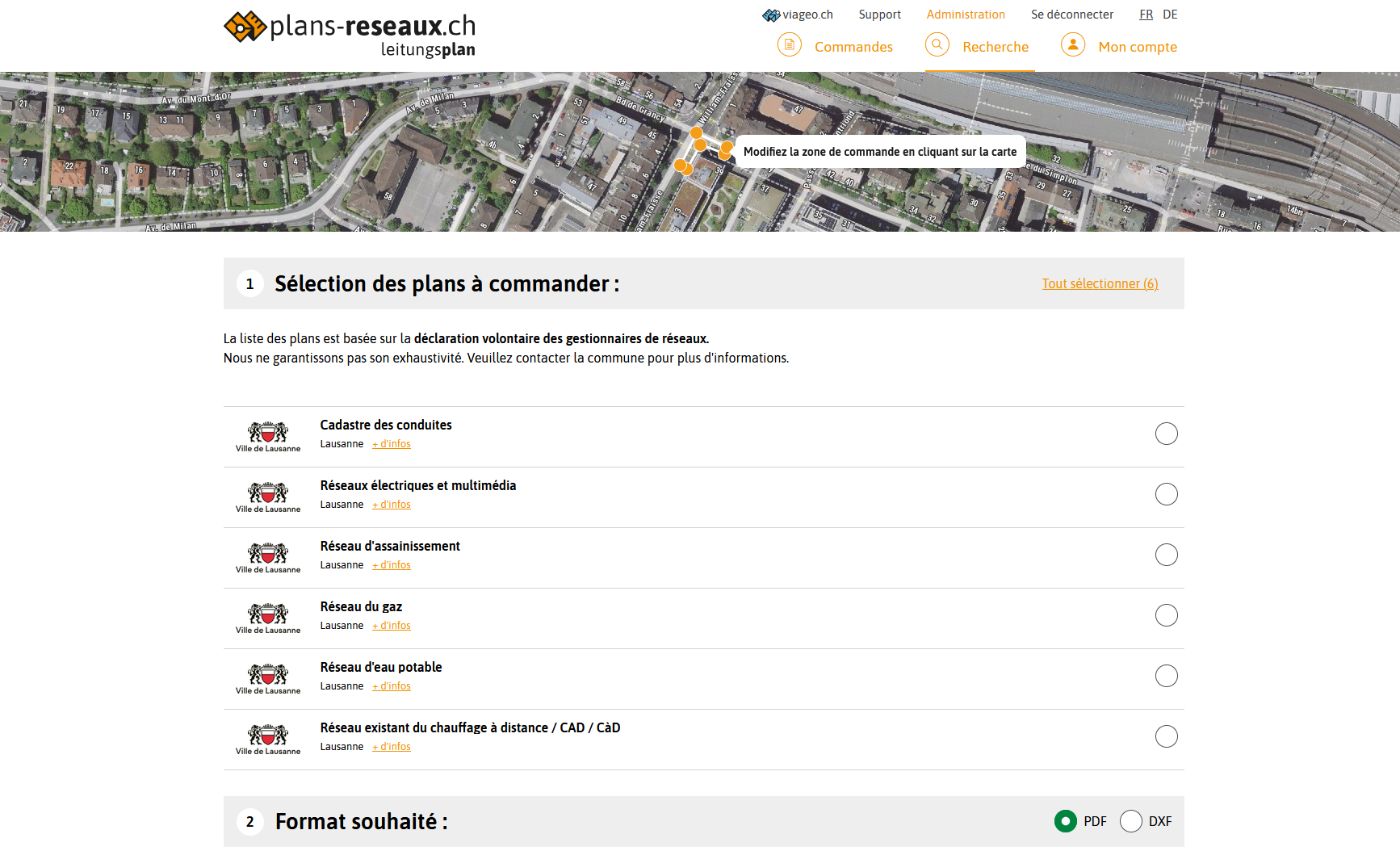The image size is (1400, 851).
Task: Click the Recherche magnifier icon
Action: coord(937,45)
